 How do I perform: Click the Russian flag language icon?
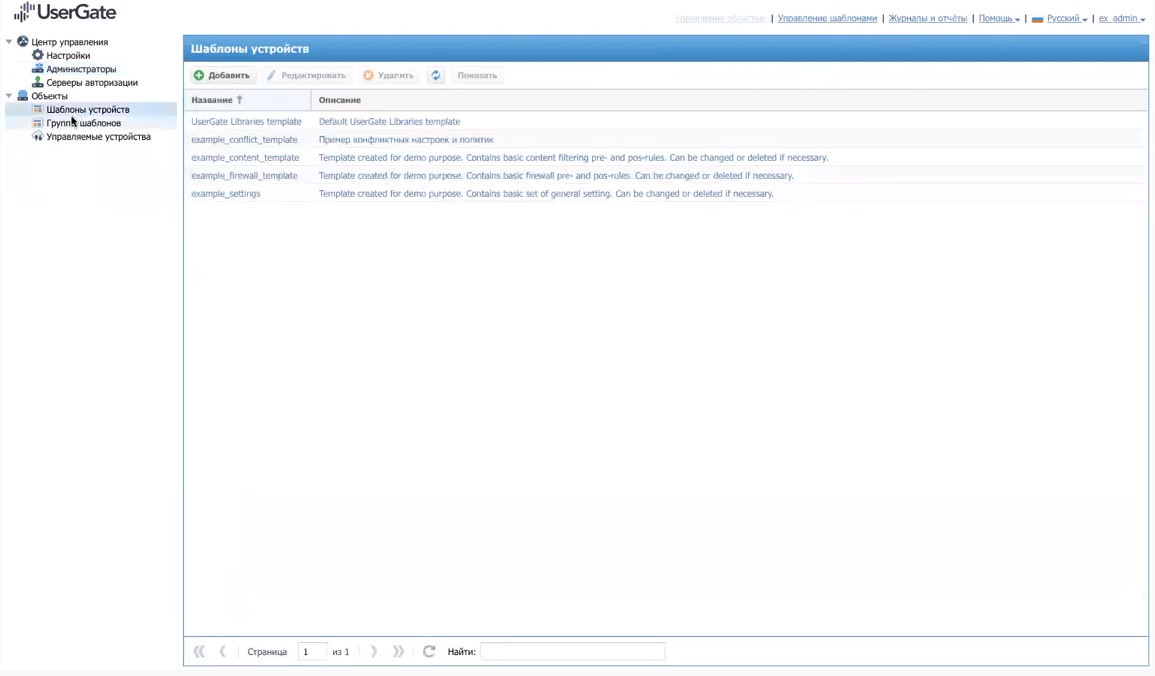pyautogui.click(x=1037, y=19)
